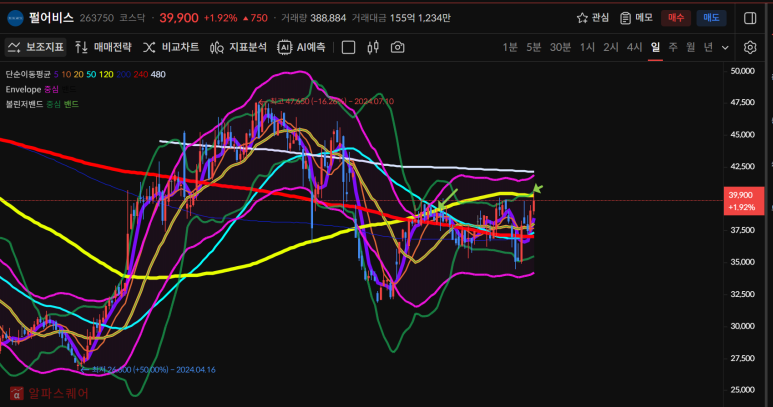Click the candlestick chart type icon
This screenshot has width=773, height=407.
click(x=373, y=47)
